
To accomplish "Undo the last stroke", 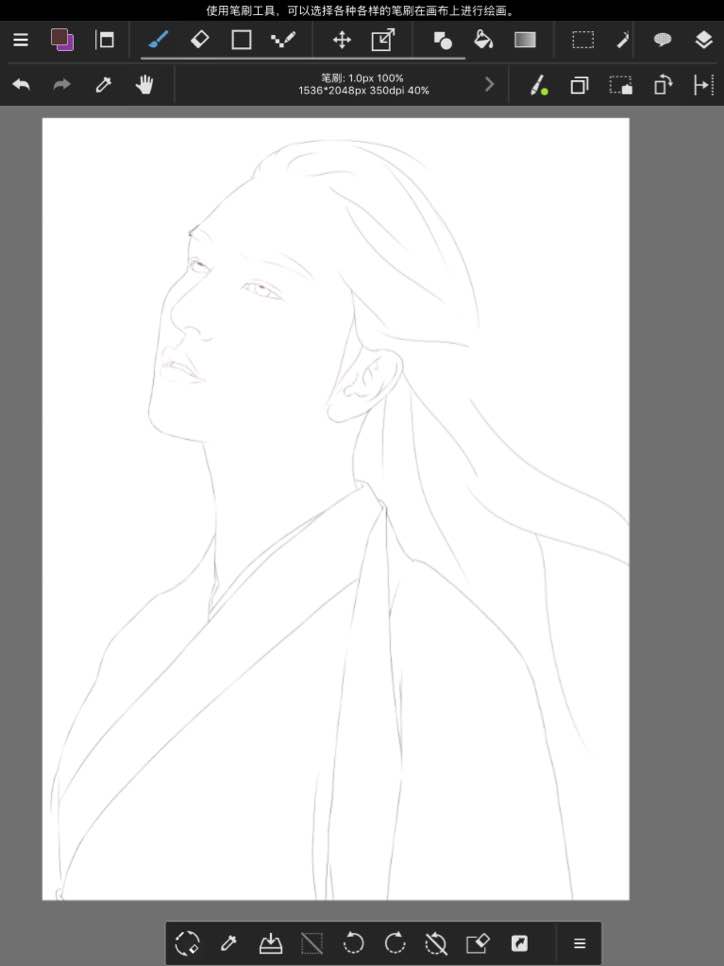I will (x=21, y=84).
